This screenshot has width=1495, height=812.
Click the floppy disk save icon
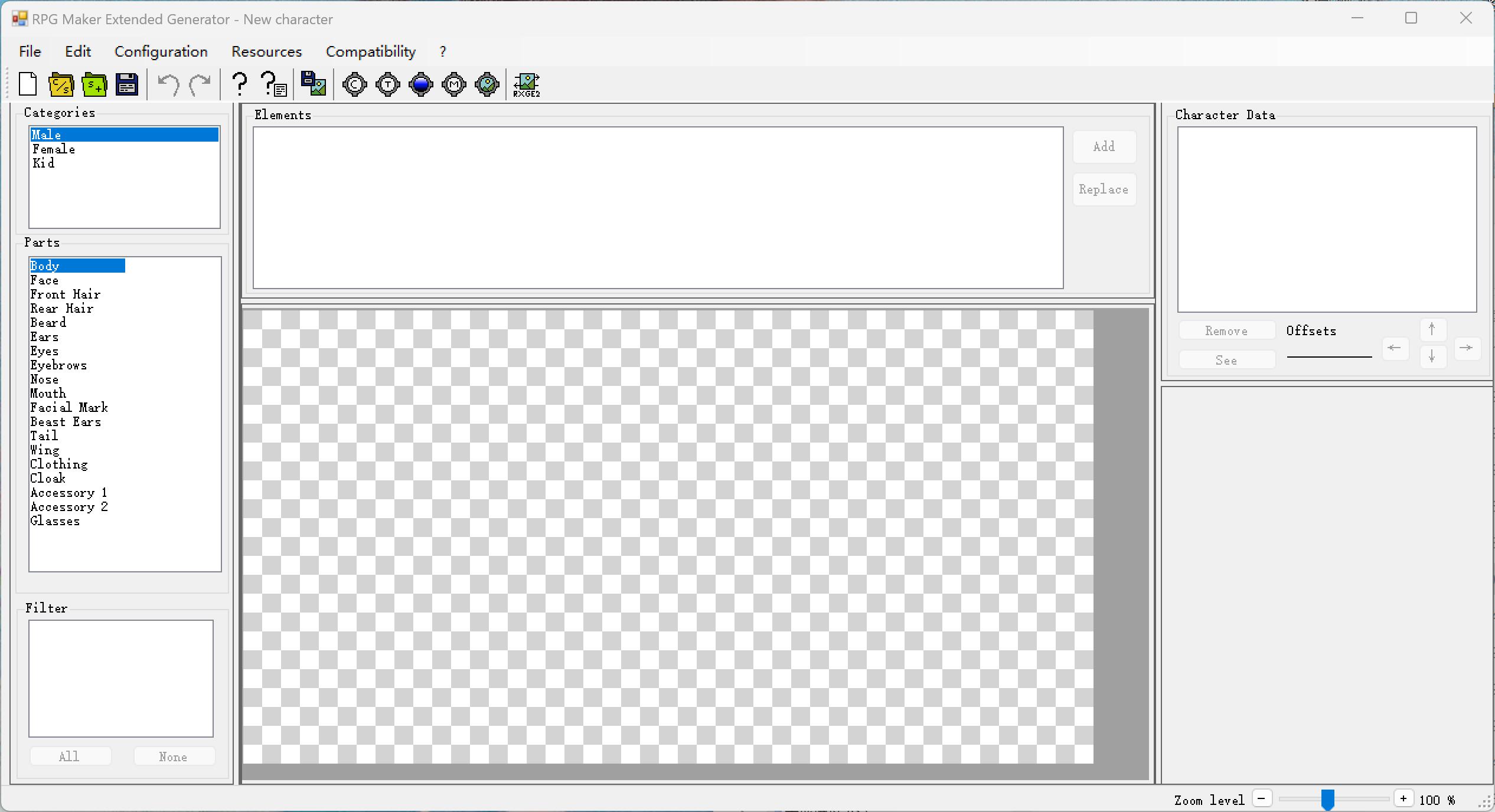tap(127, 84)
